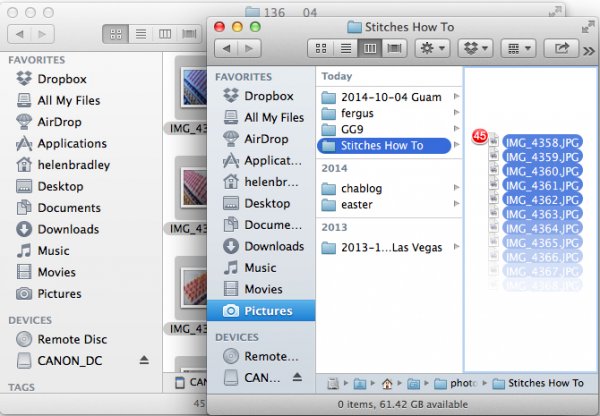Click Stitches How To in path bar

[545, 383]
